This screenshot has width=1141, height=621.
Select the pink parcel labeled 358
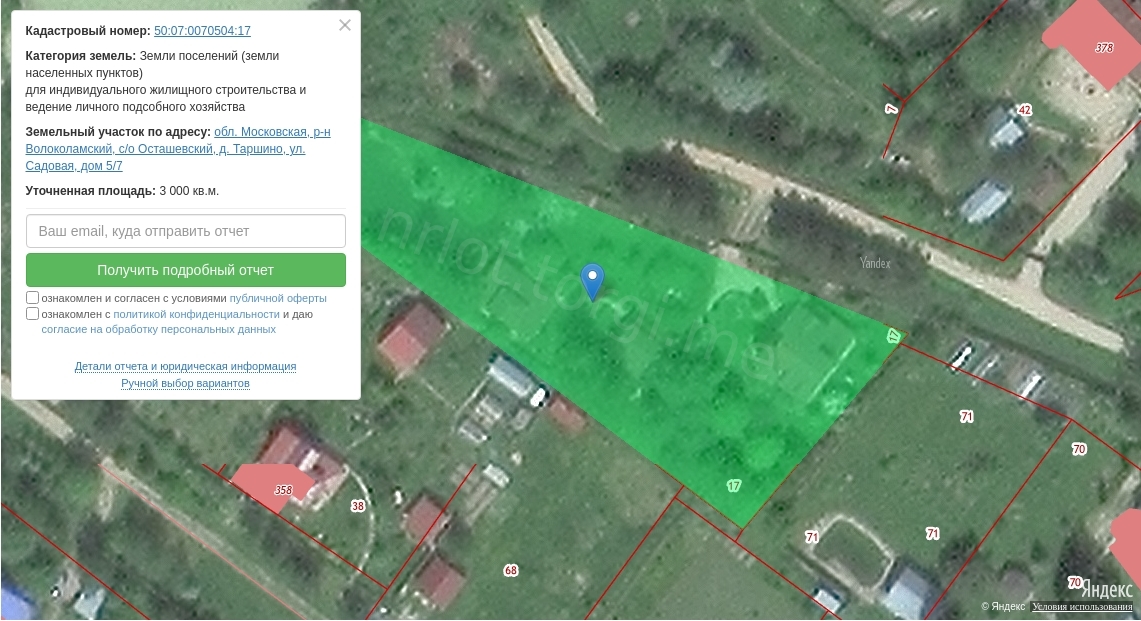click(x=271, y=486)
